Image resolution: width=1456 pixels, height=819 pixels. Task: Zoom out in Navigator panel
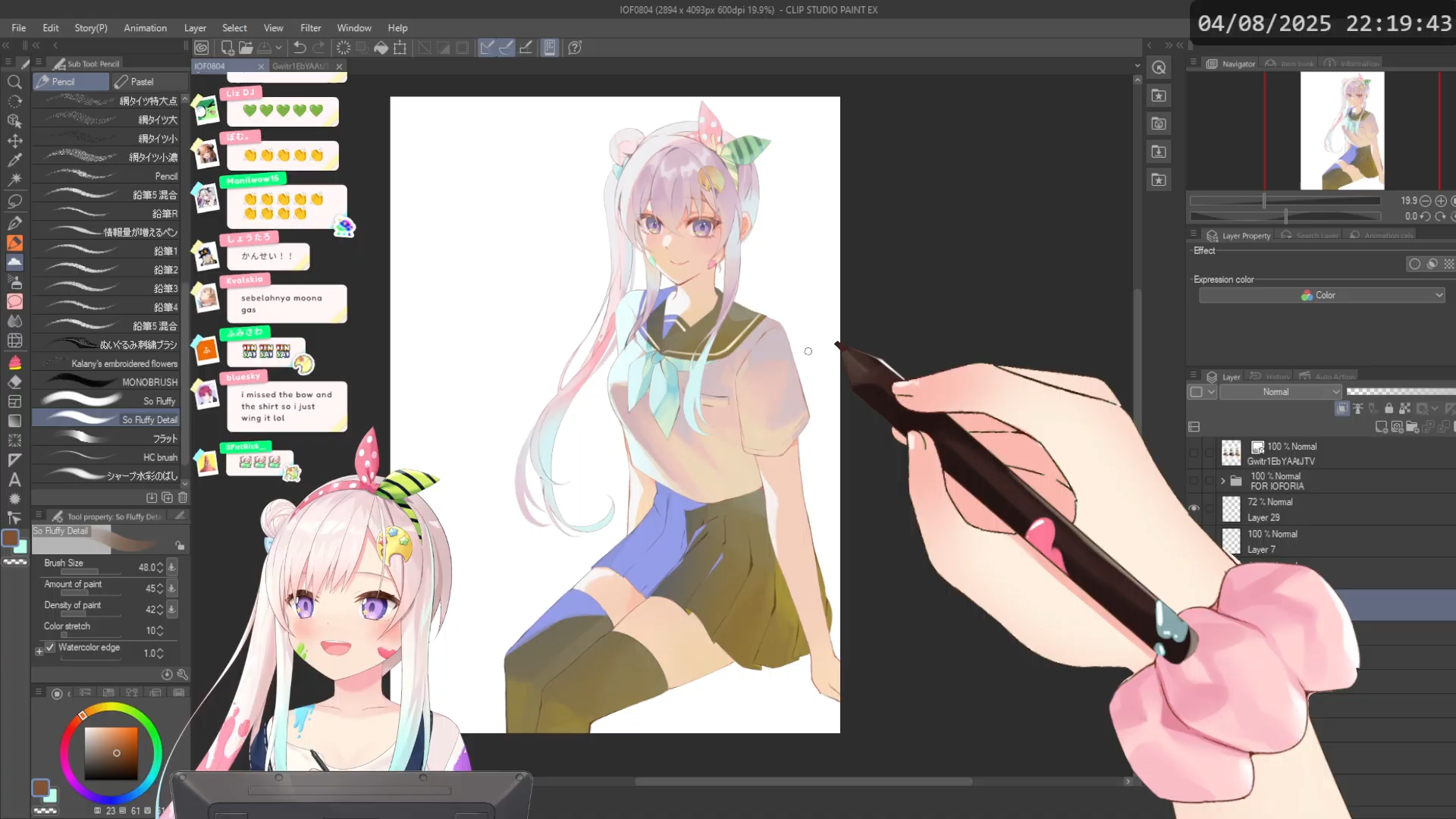[x=1425, y=201]
